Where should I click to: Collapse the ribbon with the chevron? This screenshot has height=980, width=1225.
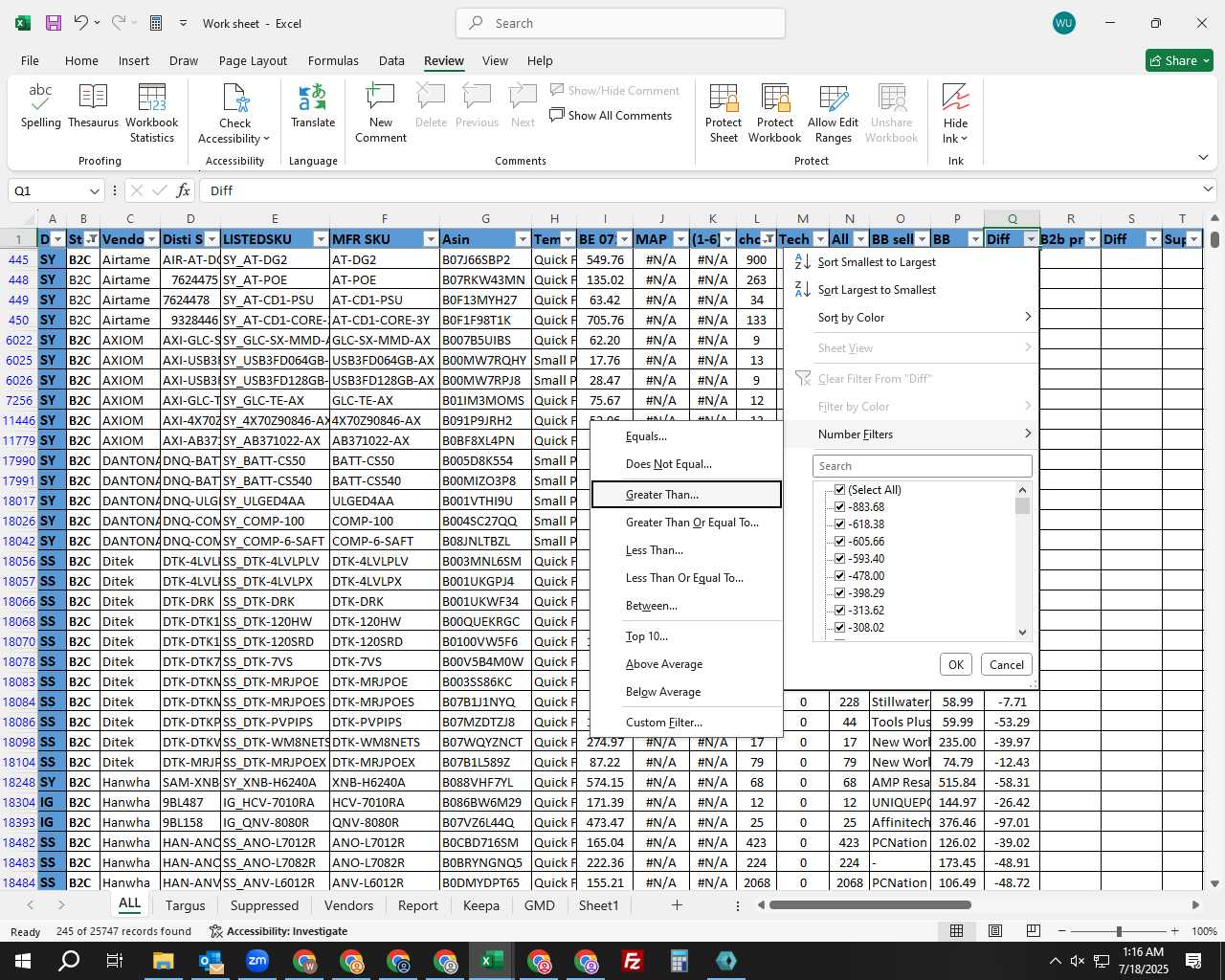click(x=1203, y=157)
